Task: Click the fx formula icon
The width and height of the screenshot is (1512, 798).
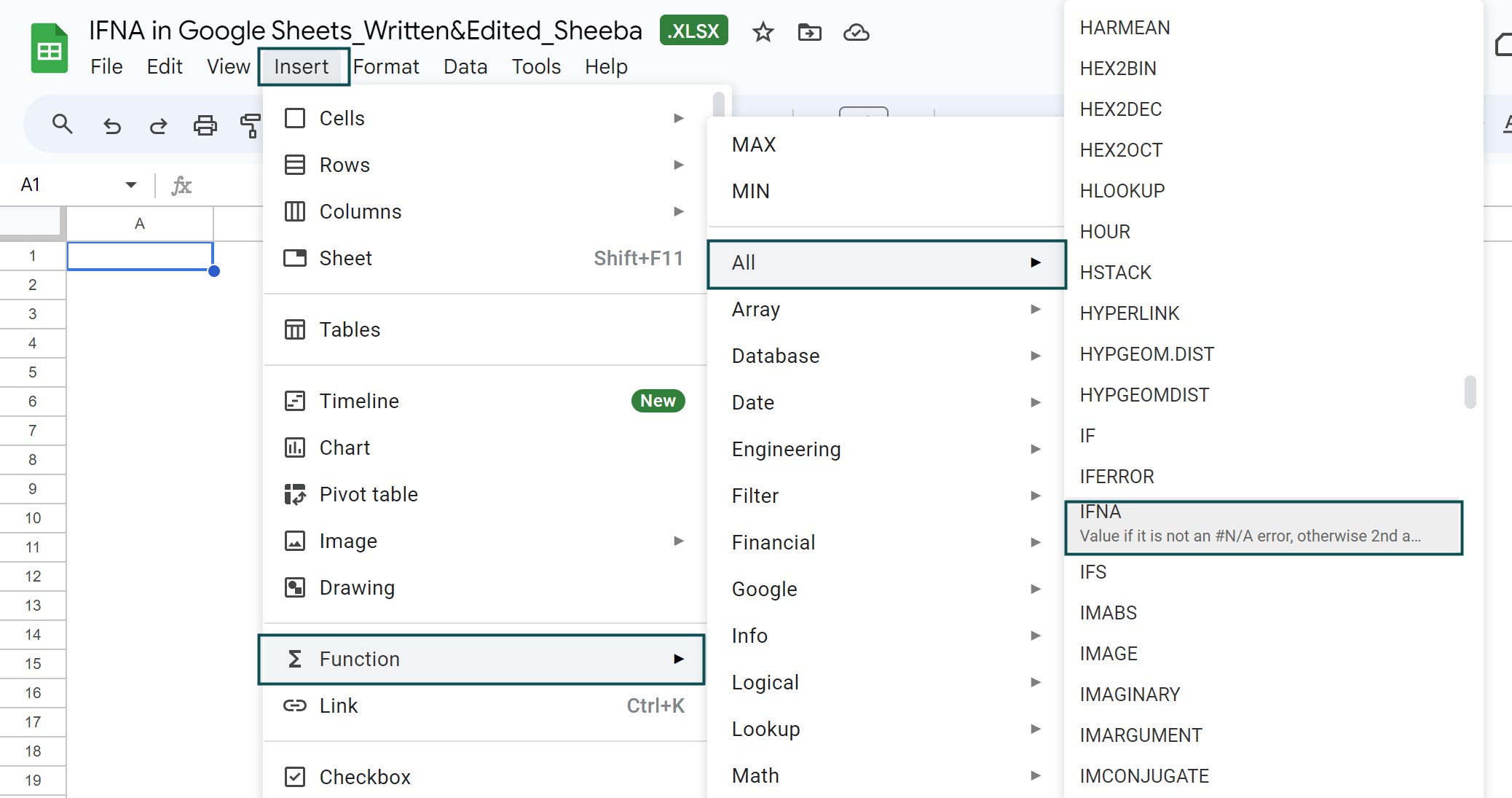Action: click(x=181, y=185)
